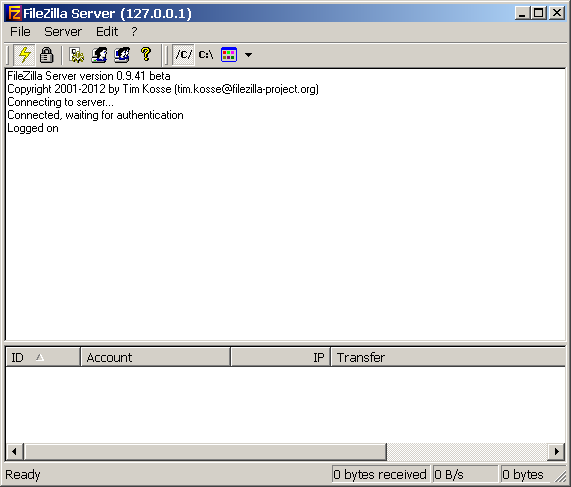Click the yellow question mark help icon

point(146,55)
